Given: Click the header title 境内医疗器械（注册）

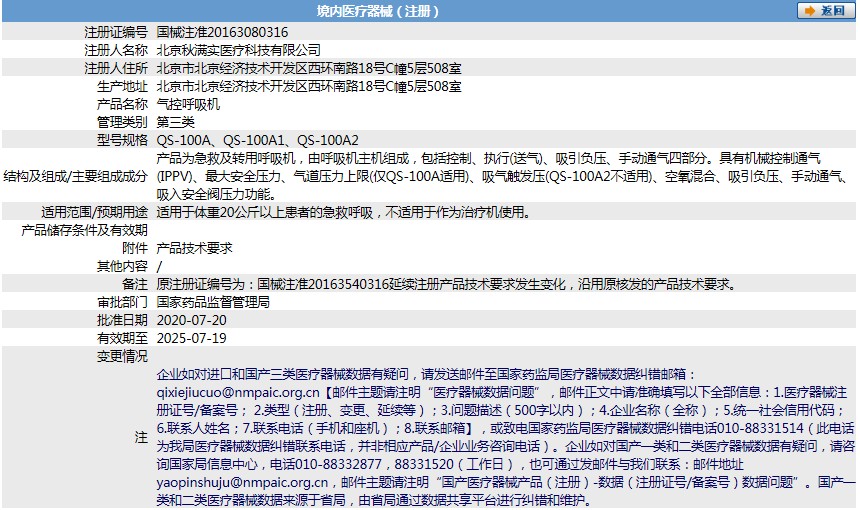Looking at the screenshot, I should click(x=377, y=11).
